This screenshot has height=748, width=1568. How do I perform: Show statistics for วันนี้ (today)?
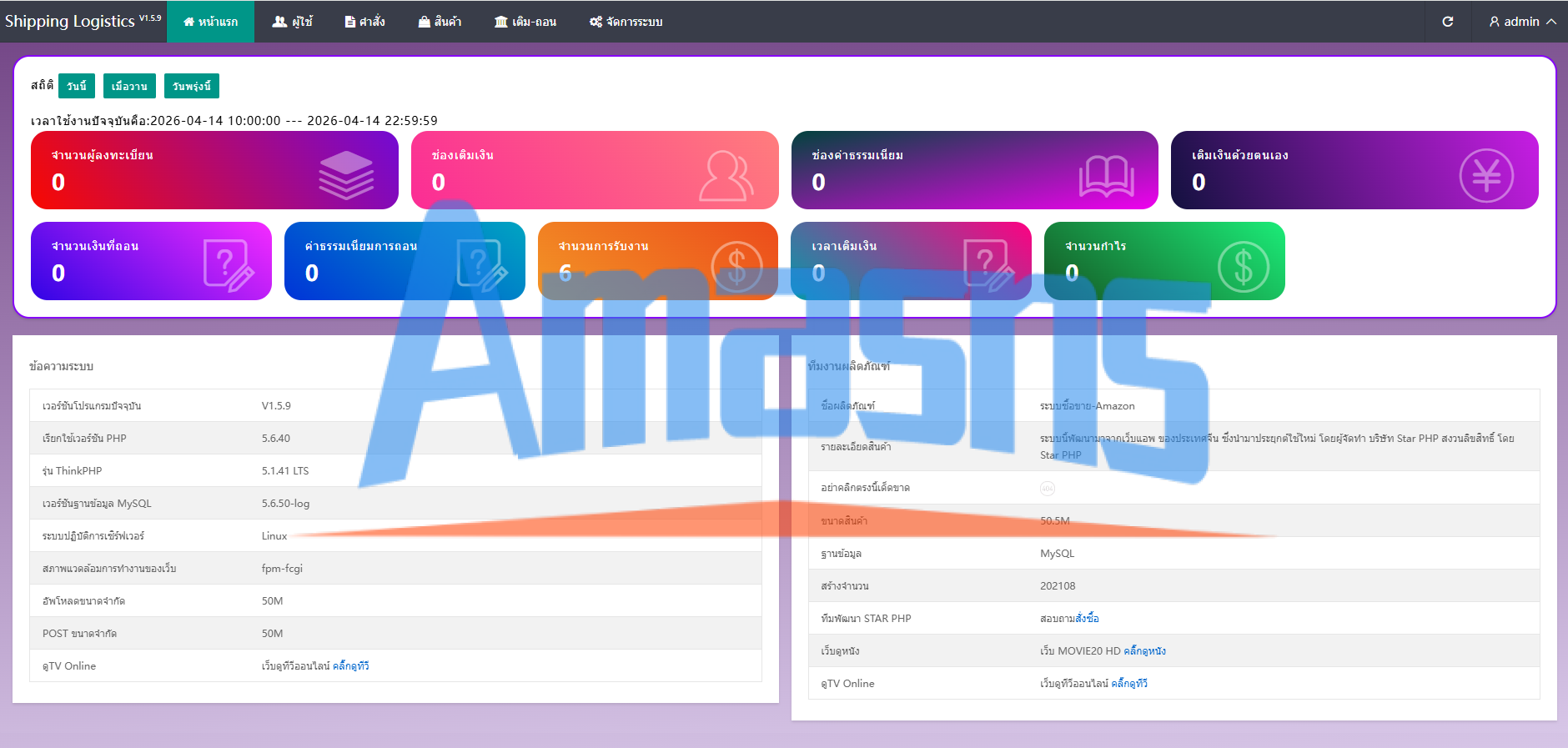tap(77, 86)
